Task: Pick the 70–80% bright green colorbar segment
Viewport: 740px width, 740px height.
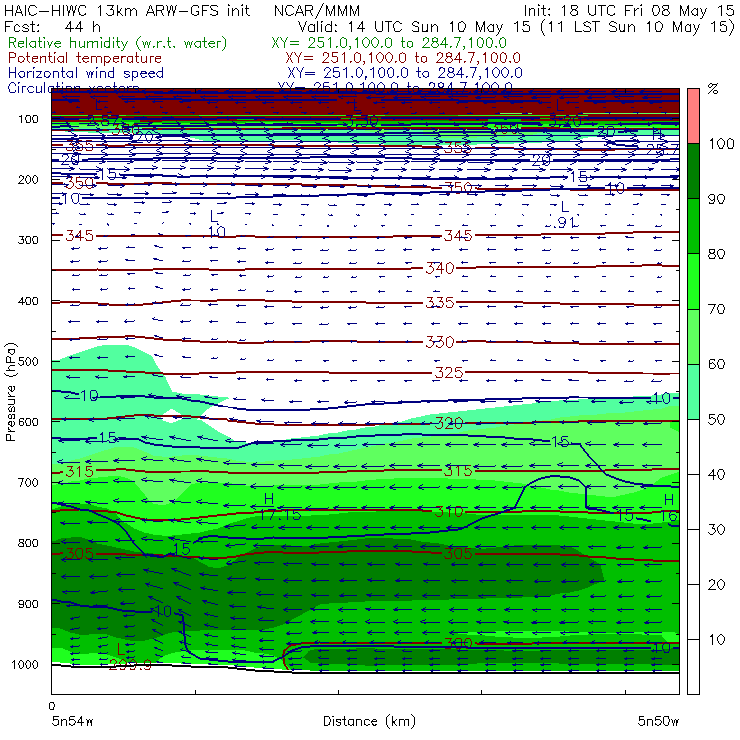Action: pos(693,281)
